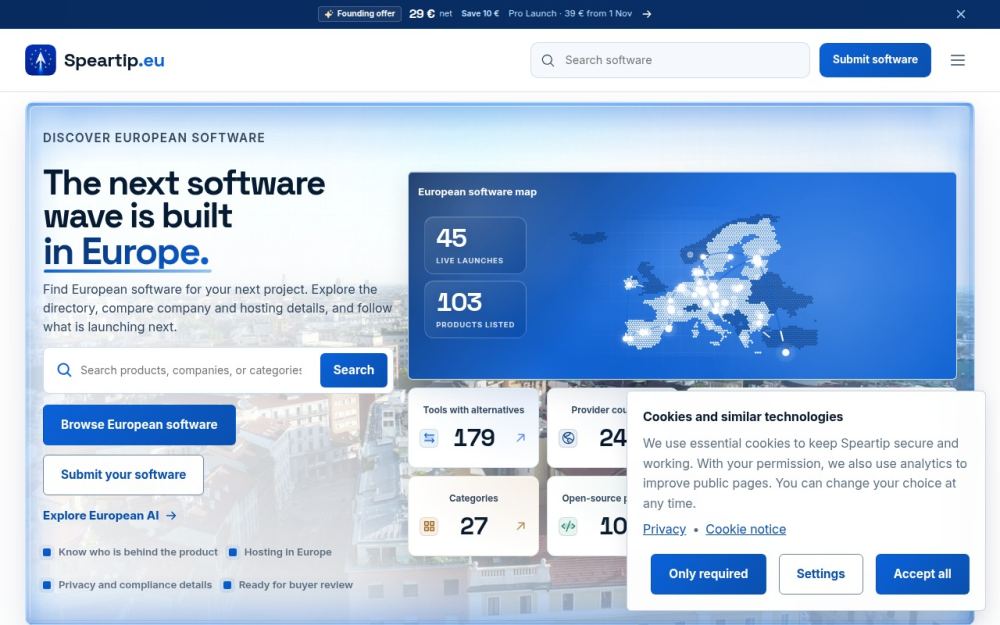
Task: Click the globe icon in Provider countries card
Action: 568,438
